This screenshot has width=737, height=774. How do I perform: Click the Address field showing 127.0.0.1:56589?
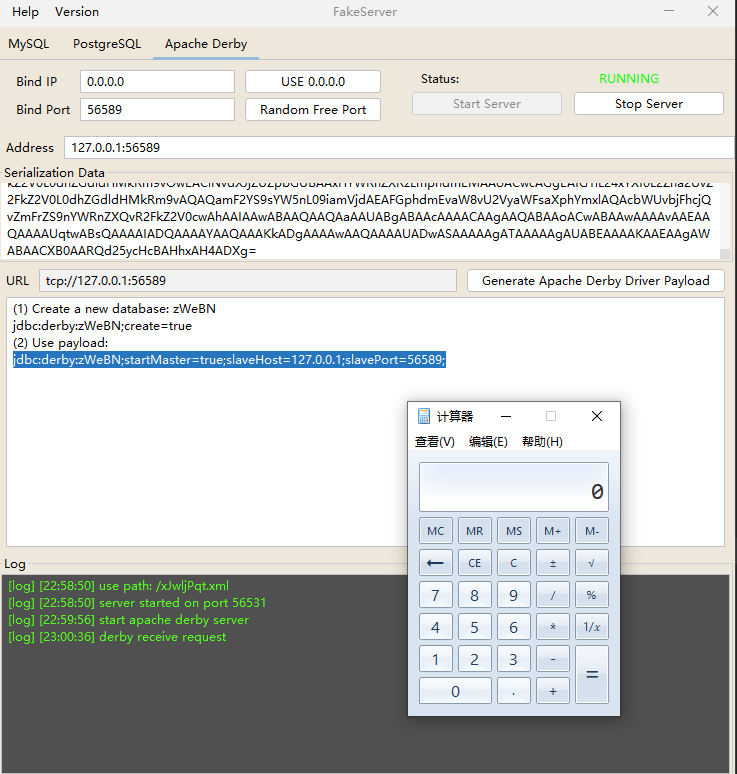tap(399, 148)
